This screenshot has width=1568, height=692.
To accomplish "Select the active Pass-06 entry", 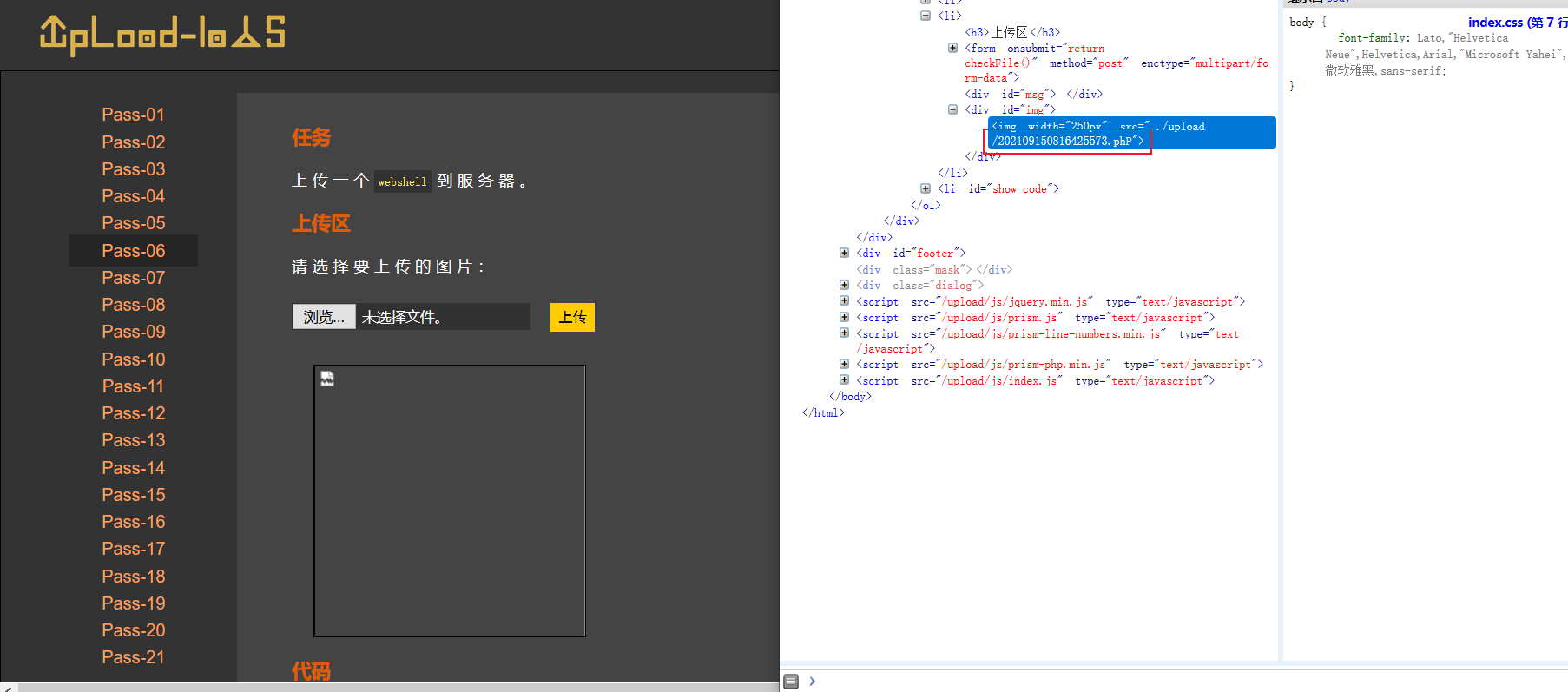I will coord(133,250).
